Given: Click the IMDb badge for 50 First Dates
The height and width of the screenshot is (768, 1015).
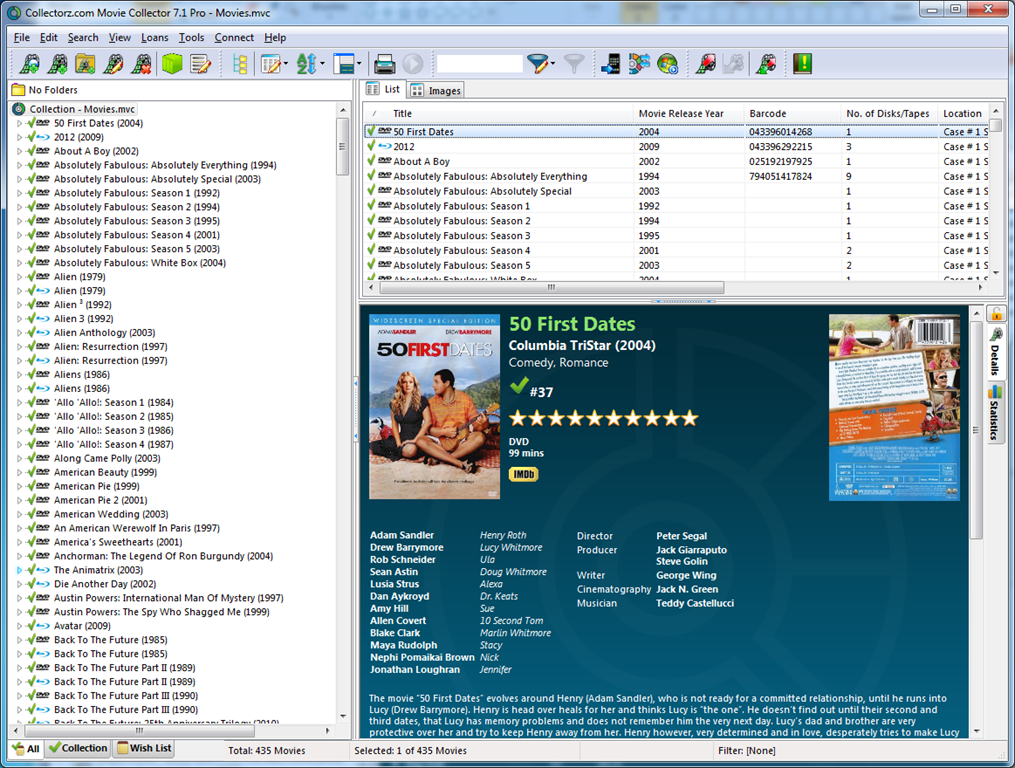Looking at the screenshot, I should click(523, 474).
